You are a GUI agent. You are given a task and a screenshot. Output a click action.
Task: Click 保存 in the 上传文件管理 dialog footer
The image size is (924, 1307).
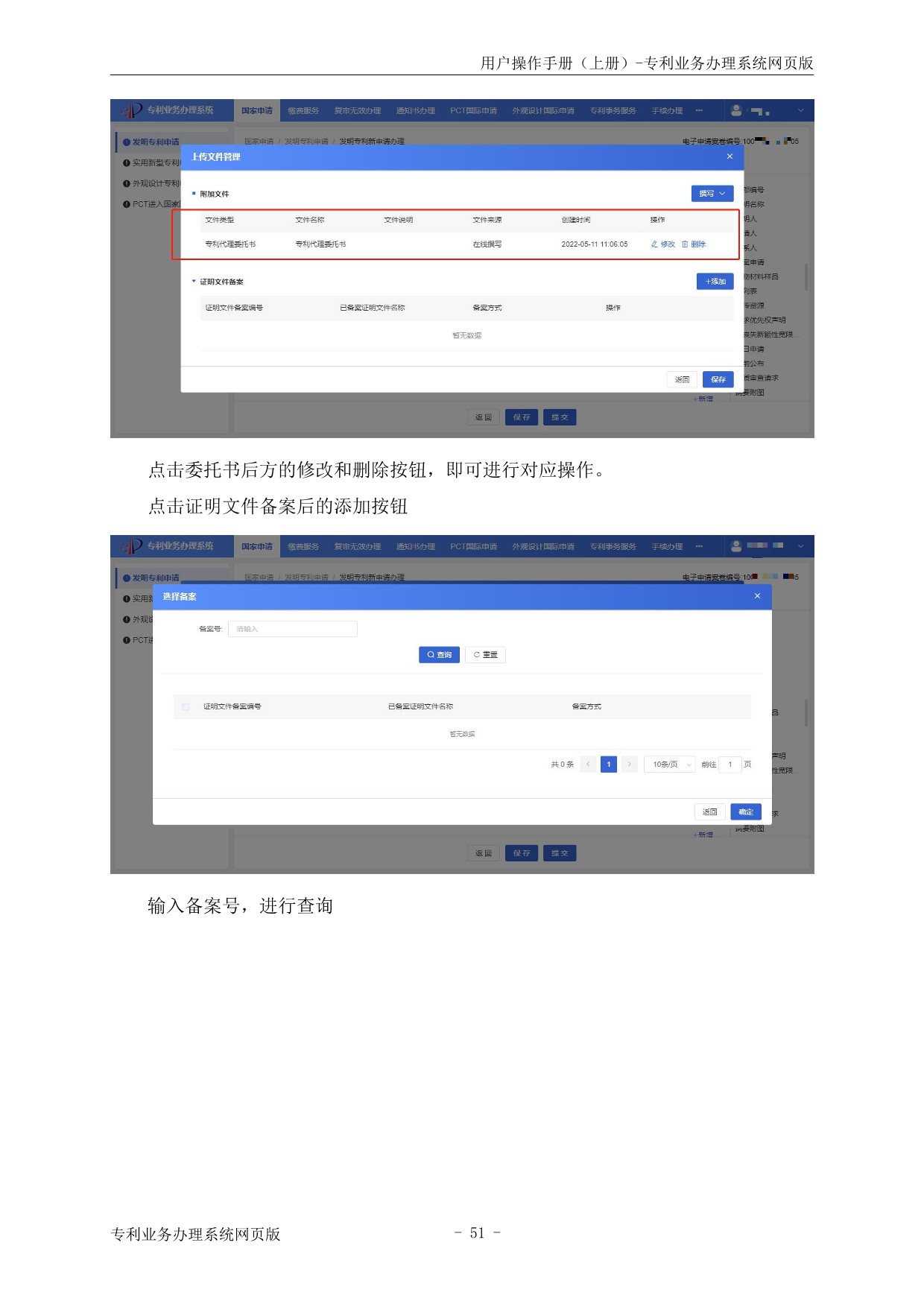tap(718, 380)
